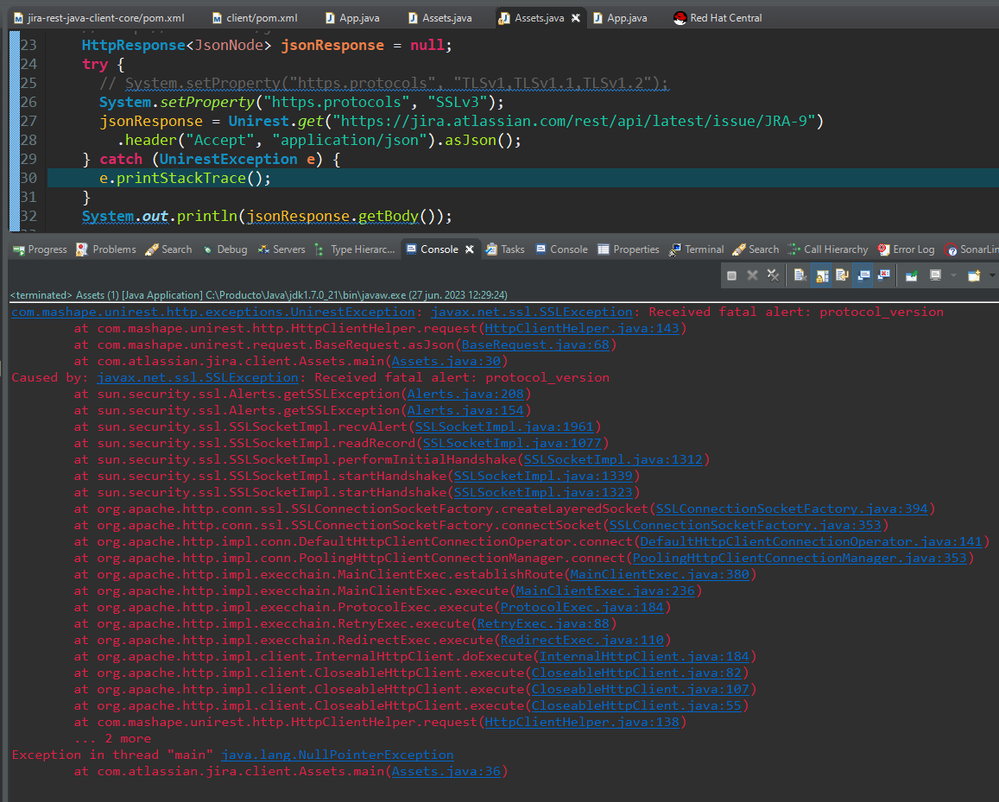Viewport: 999px width, 802px height.
Task: Jump to Assets.java:36 from the stack trace
Action: coord(446,771)
